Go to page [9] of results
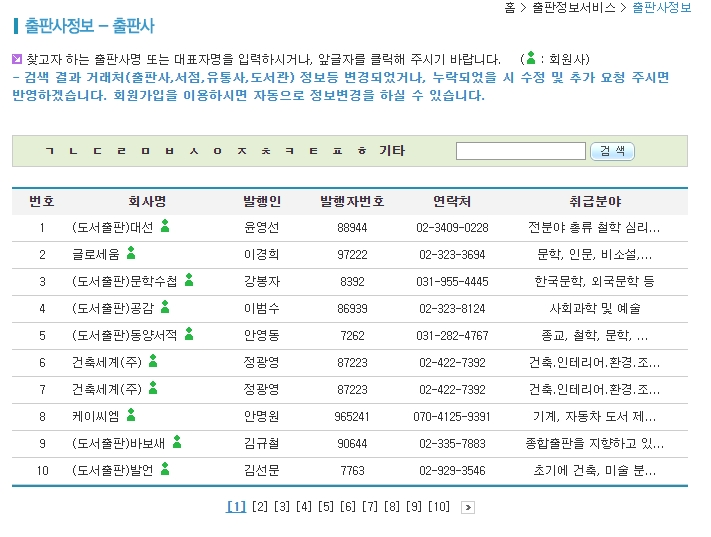This screenshot has width=711, height=537. pos(414,507)
